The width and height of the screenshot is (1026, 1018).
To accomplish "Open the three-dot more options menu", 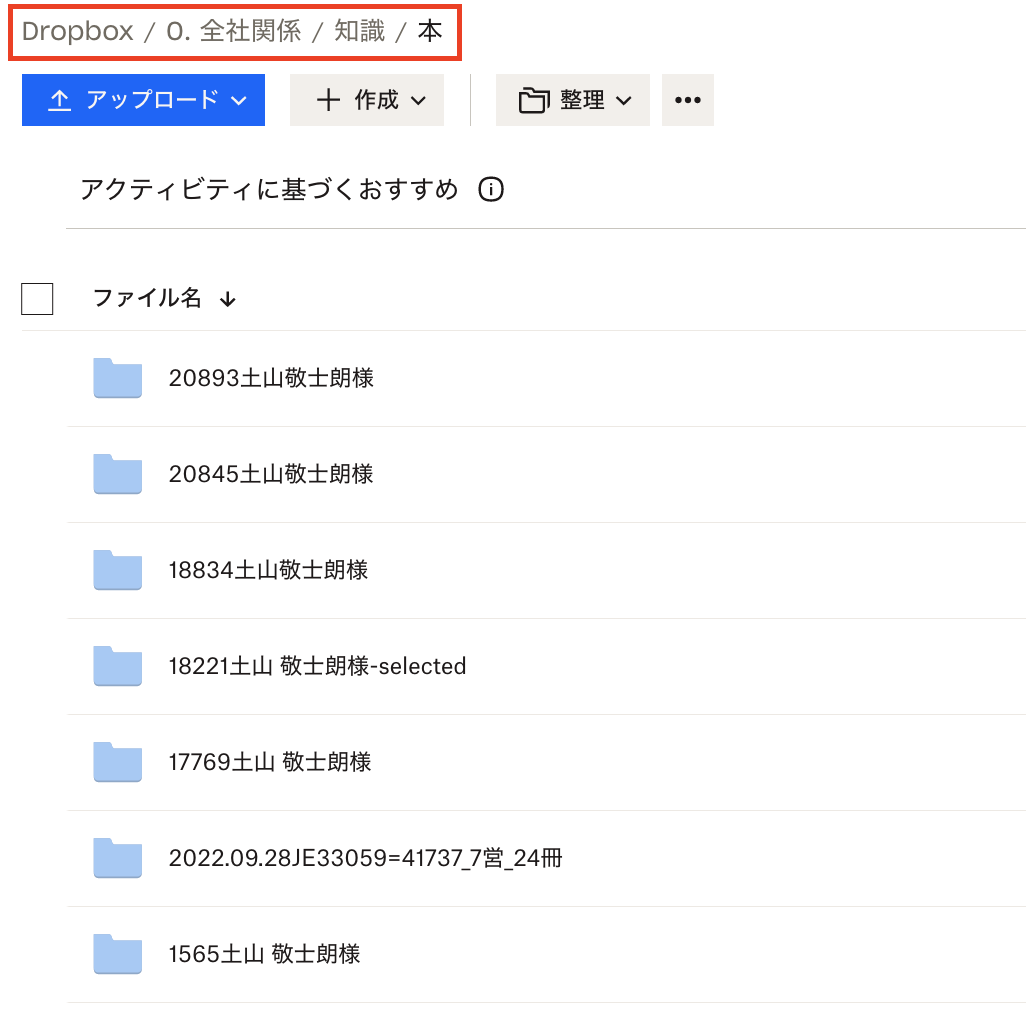I will coord(688,100).
